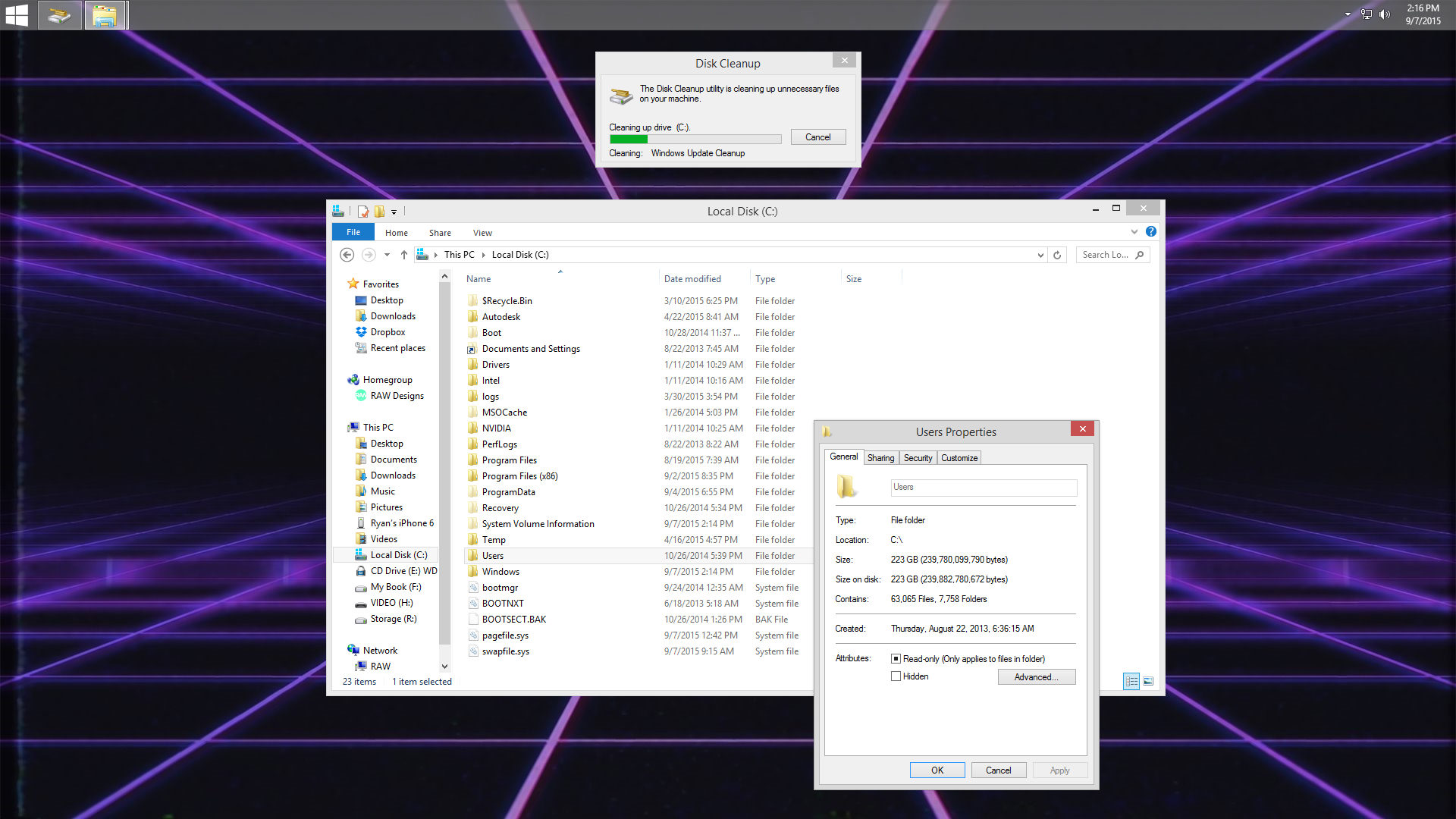Image resolution: width=1456 pixels, height=819 pixels.
Task: Click the Dropbox icon in Favorites
Action: 362,332
